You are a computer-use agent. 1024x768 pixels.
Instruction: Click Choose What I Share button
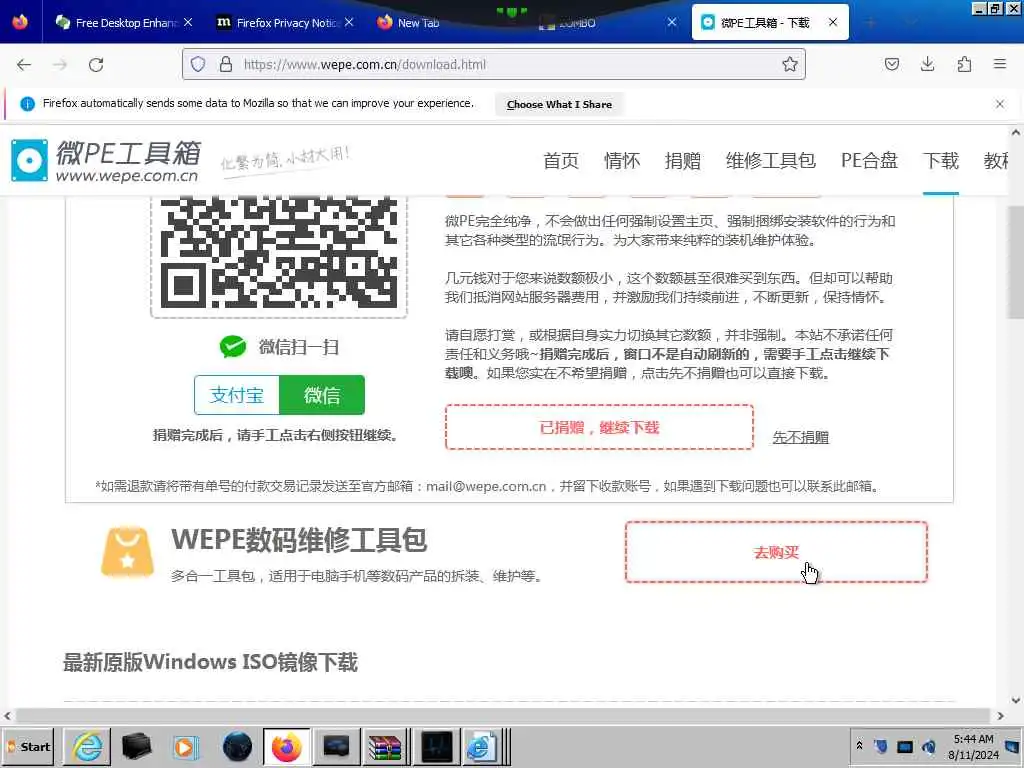coord(559,104)
